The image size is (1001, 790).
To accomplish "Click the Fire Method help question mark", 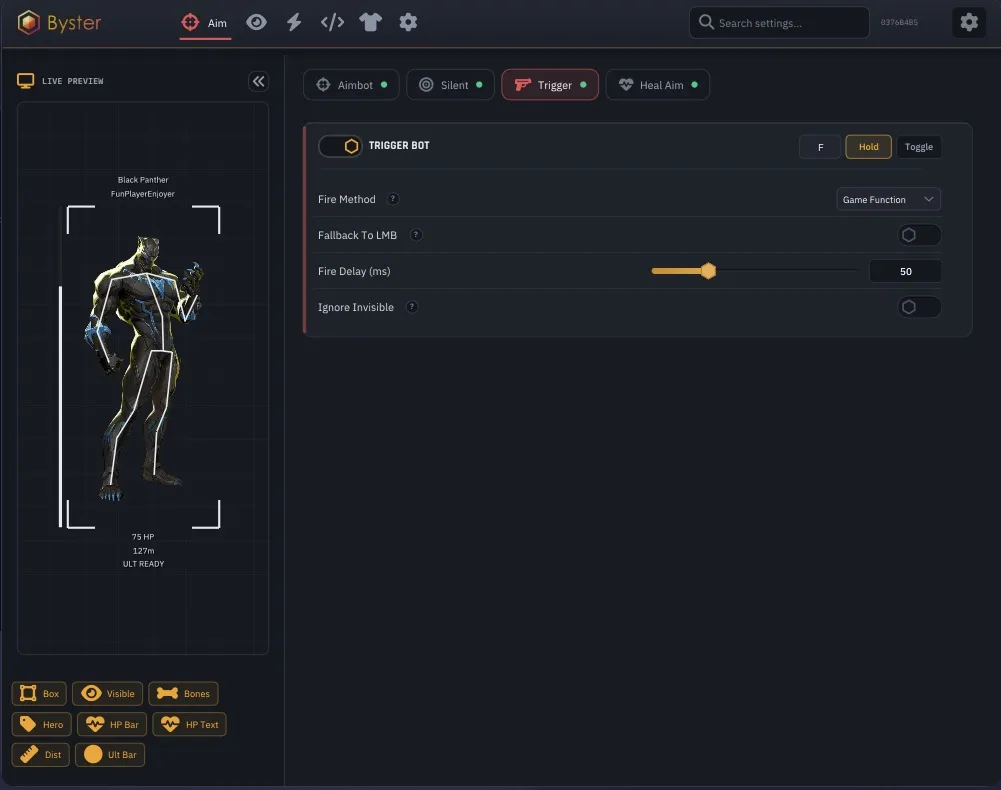I will click(x=393, y=199).
